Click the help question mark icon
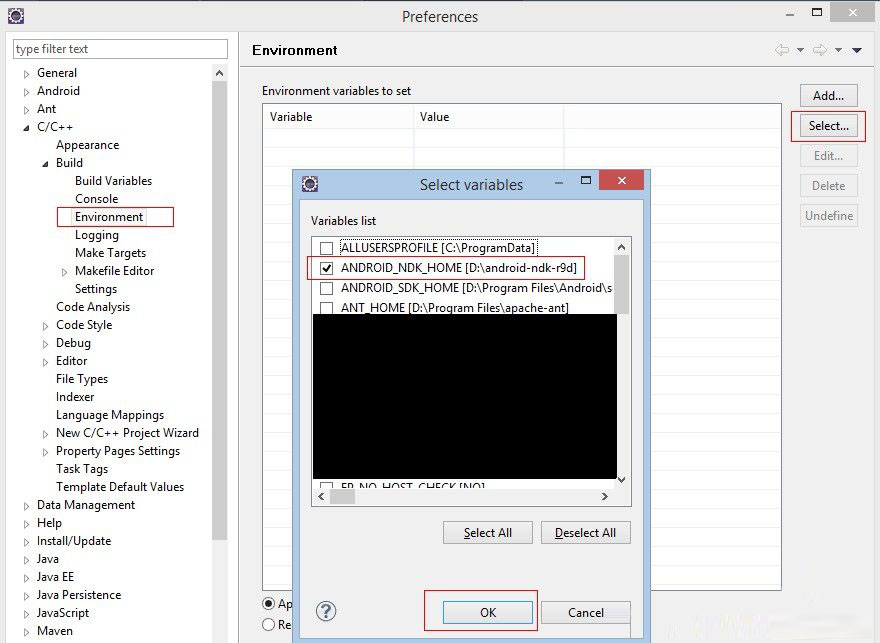Image resolution: width=880 pixels, height=643 pixels. pos(326,611)
